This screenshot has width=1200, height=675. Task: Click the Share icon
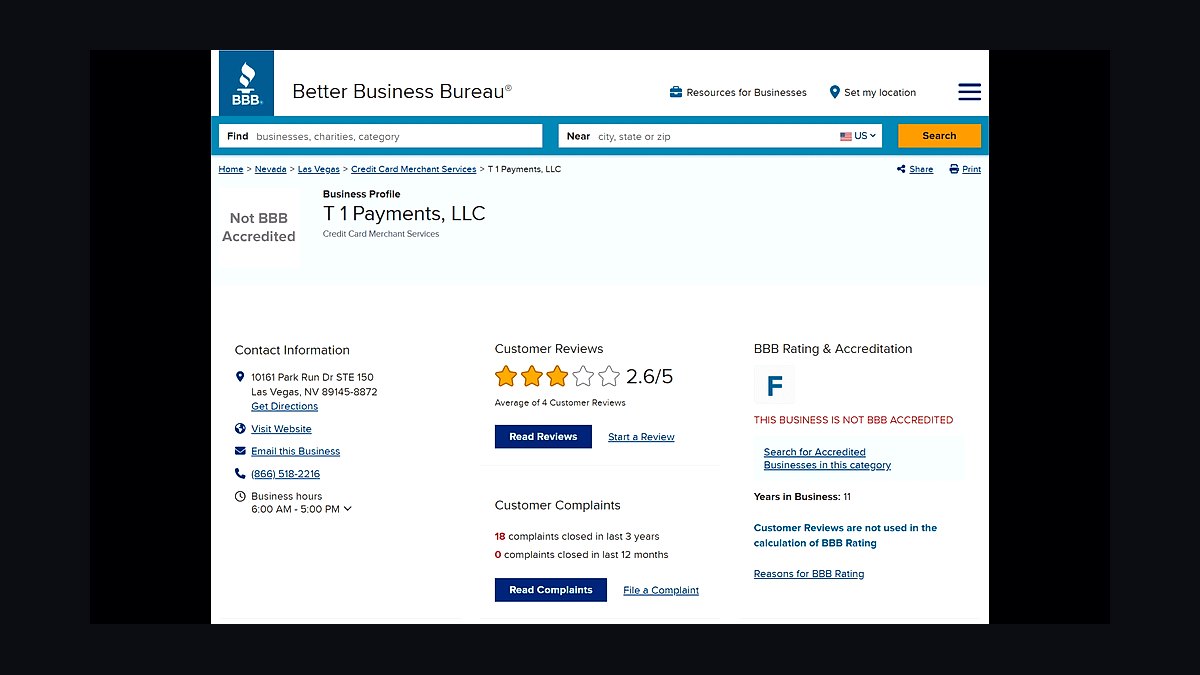tap(901, 169)
